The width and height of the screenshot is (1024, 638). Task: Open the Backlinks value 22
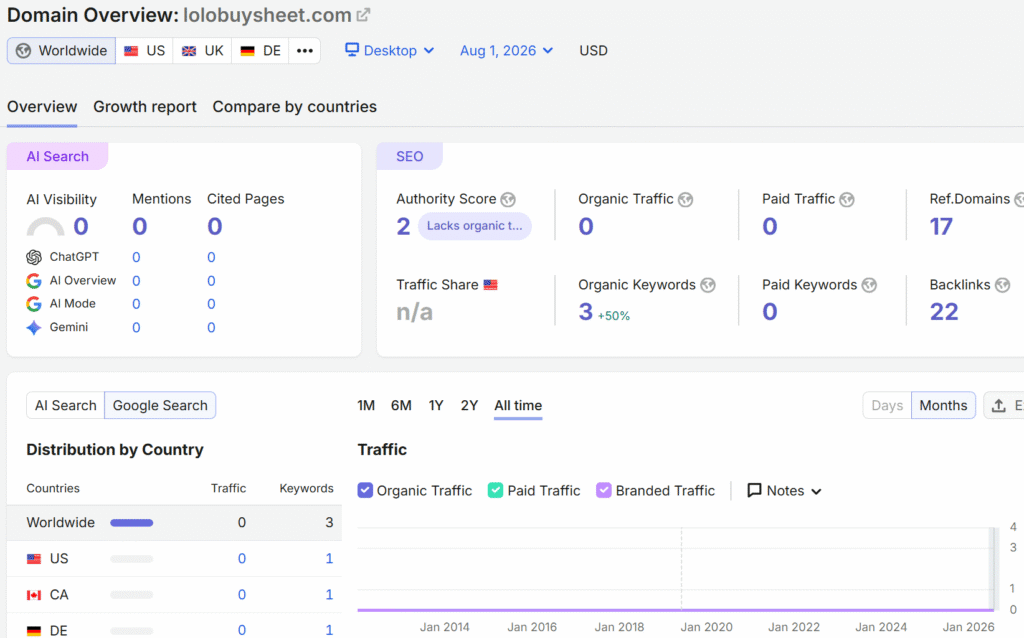pyautogui.click(x=944, y=311)
